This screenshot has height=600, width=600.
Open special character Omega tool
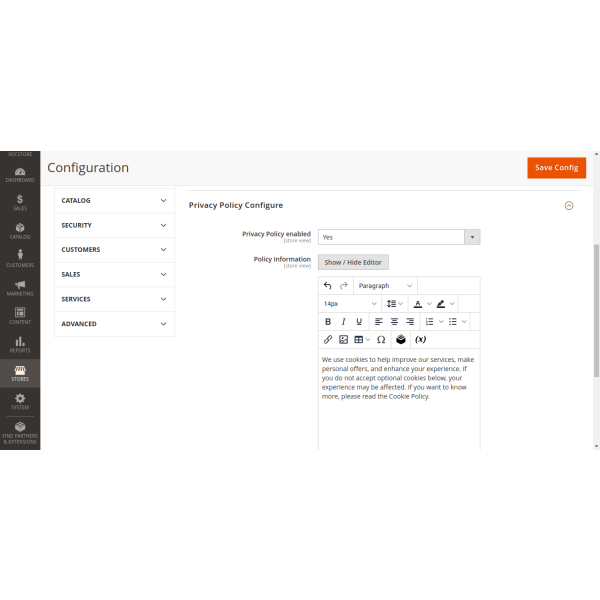coord(381,339)
